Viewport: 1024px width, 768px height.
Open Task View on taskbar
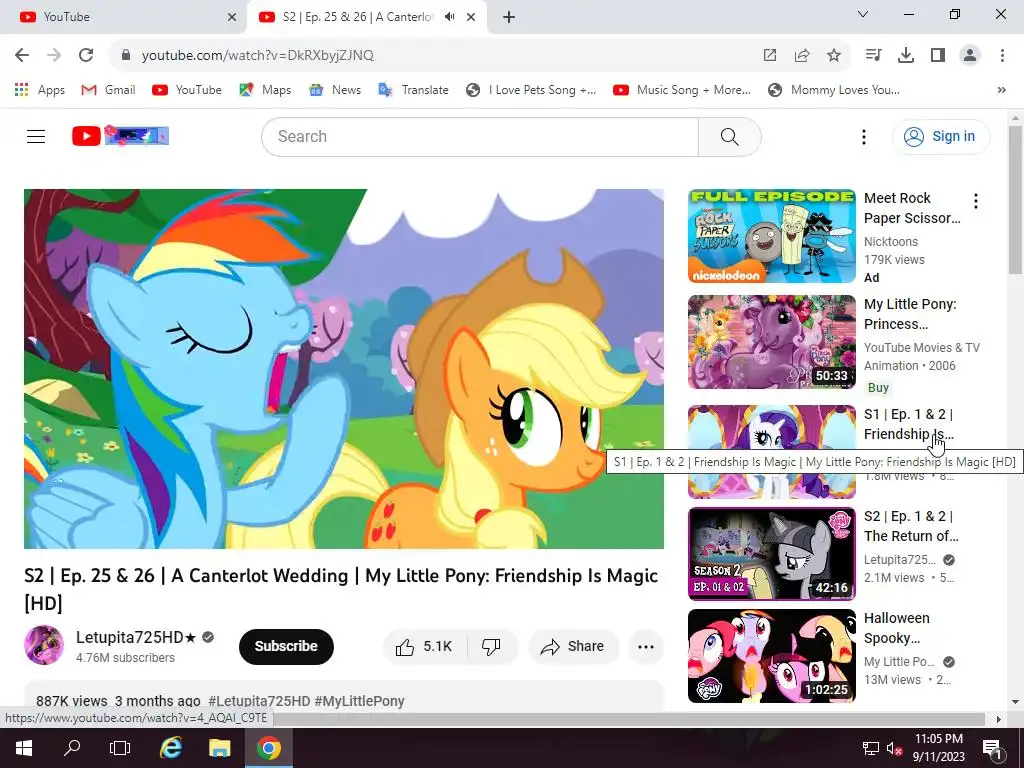[x=120, y=748]
